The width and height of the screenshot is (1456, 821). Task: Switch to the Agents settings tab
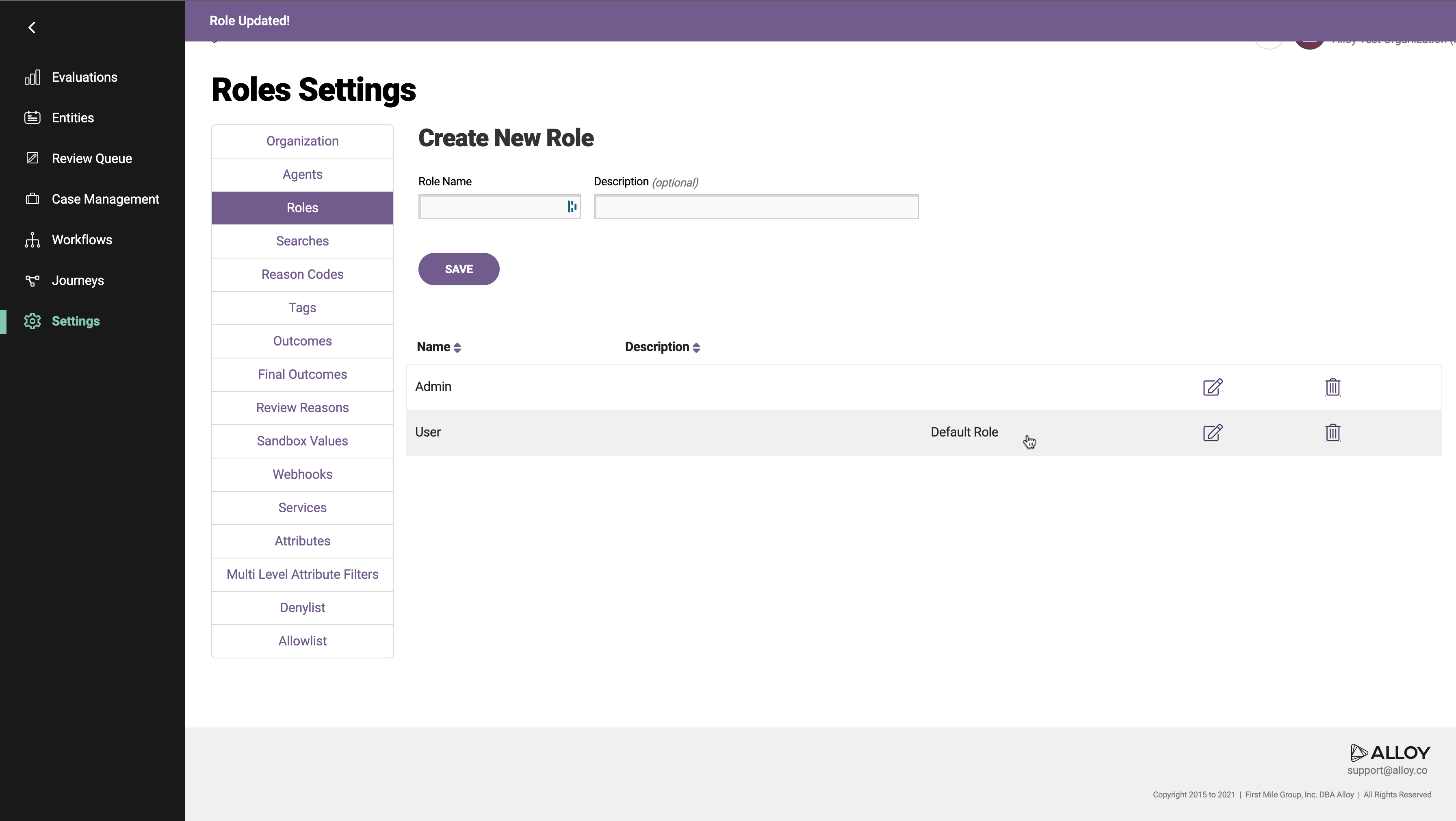(302, 175)
